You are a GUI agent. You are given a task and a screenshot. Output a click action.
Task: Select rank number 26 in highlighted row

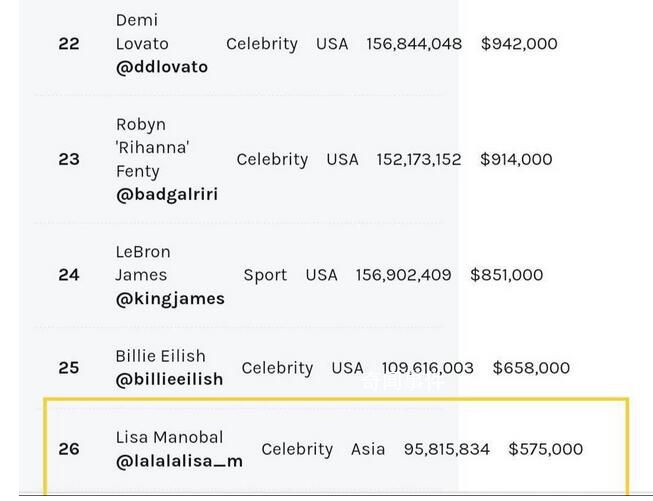pos(69,449)
